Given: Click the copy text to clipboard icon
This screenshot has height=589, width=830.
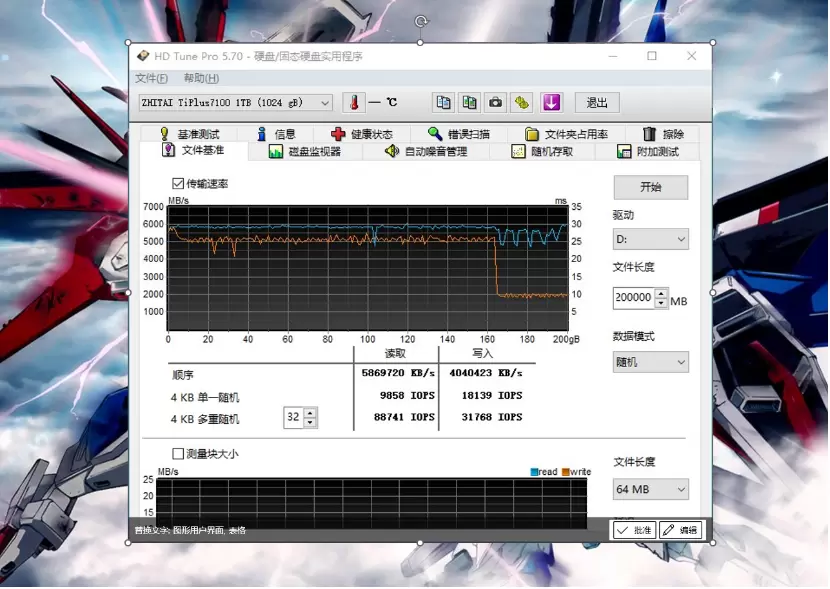Looking at the screenshot, I should [443, 102].
